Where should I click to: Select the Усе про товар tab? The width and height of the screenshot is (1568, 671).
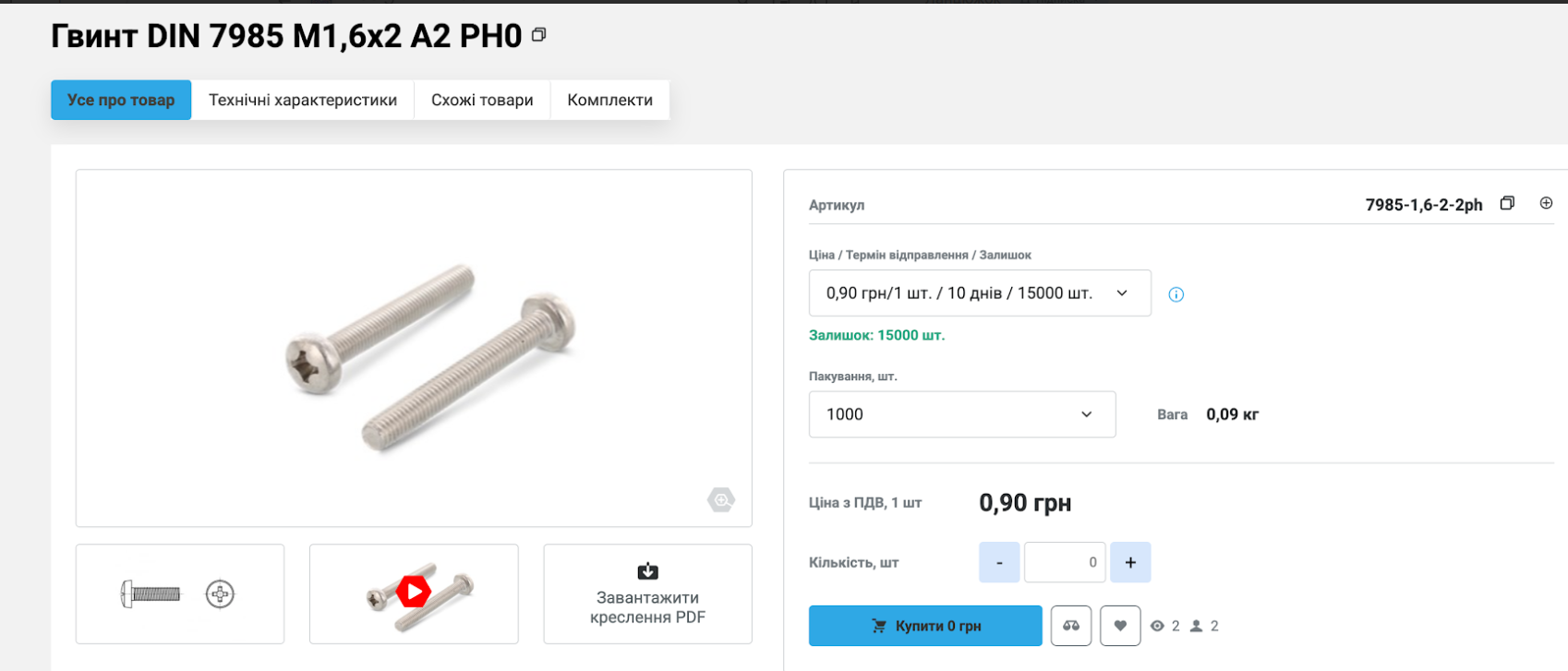(x=121, y=100)
